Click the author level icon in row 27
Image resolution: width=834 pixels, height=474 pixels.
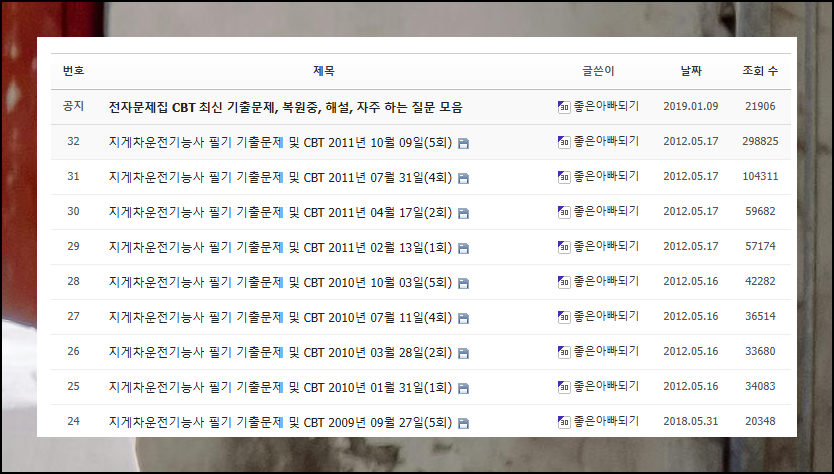564,317
